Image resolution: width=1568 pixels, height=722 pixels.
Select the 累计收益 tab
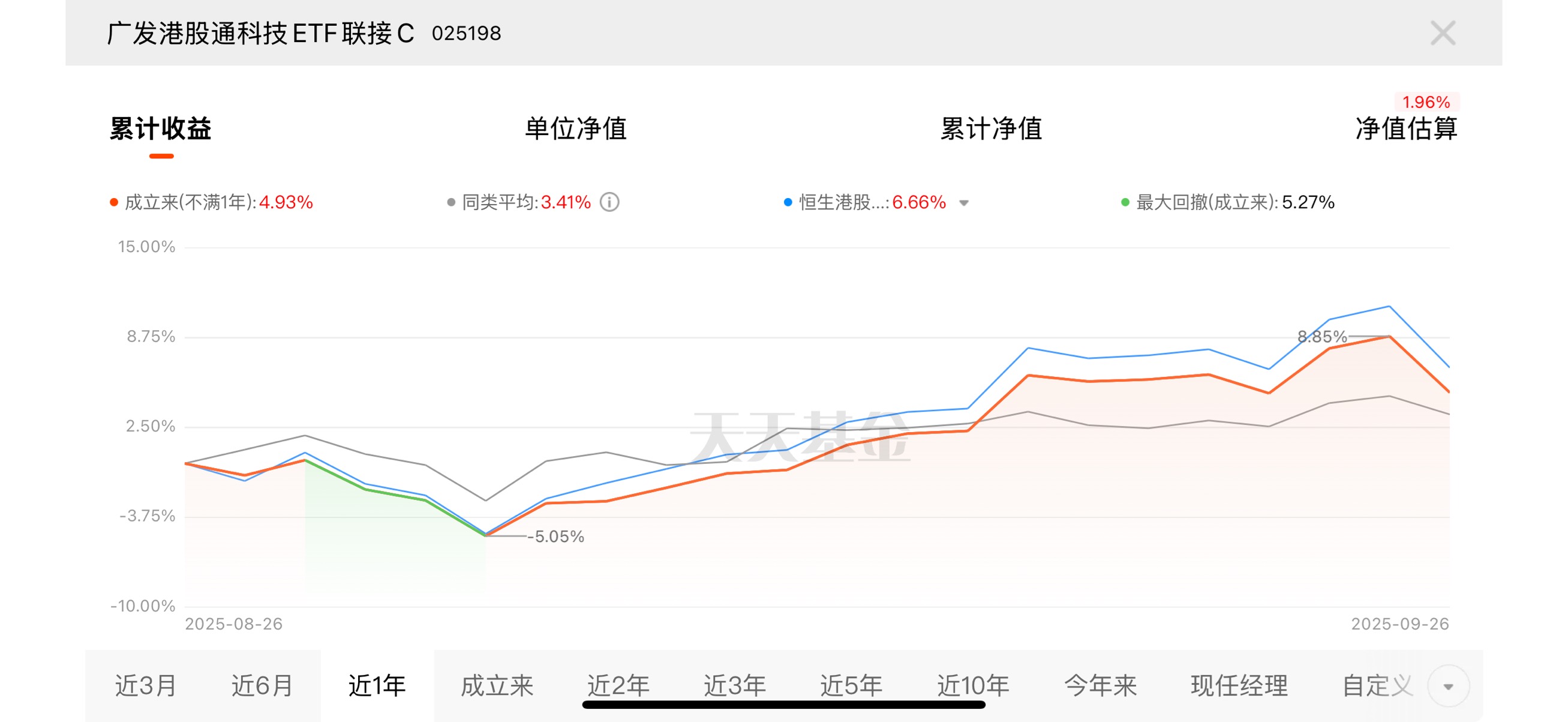(x=161, y=128)
